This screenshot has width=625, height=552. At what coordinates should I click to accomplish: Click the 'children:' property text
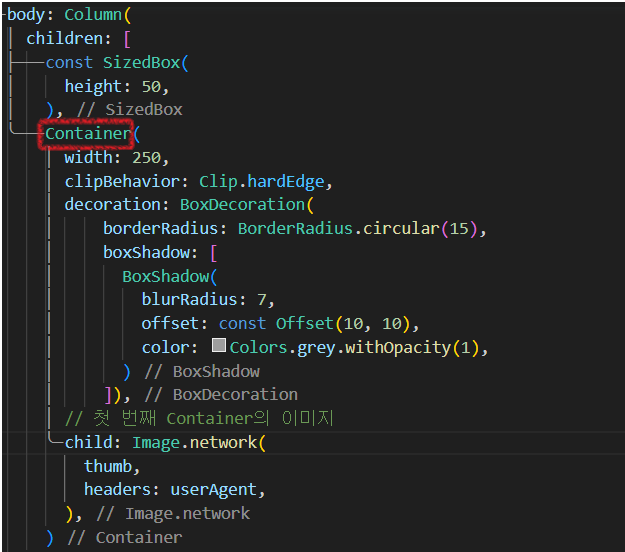coord(69,39)
